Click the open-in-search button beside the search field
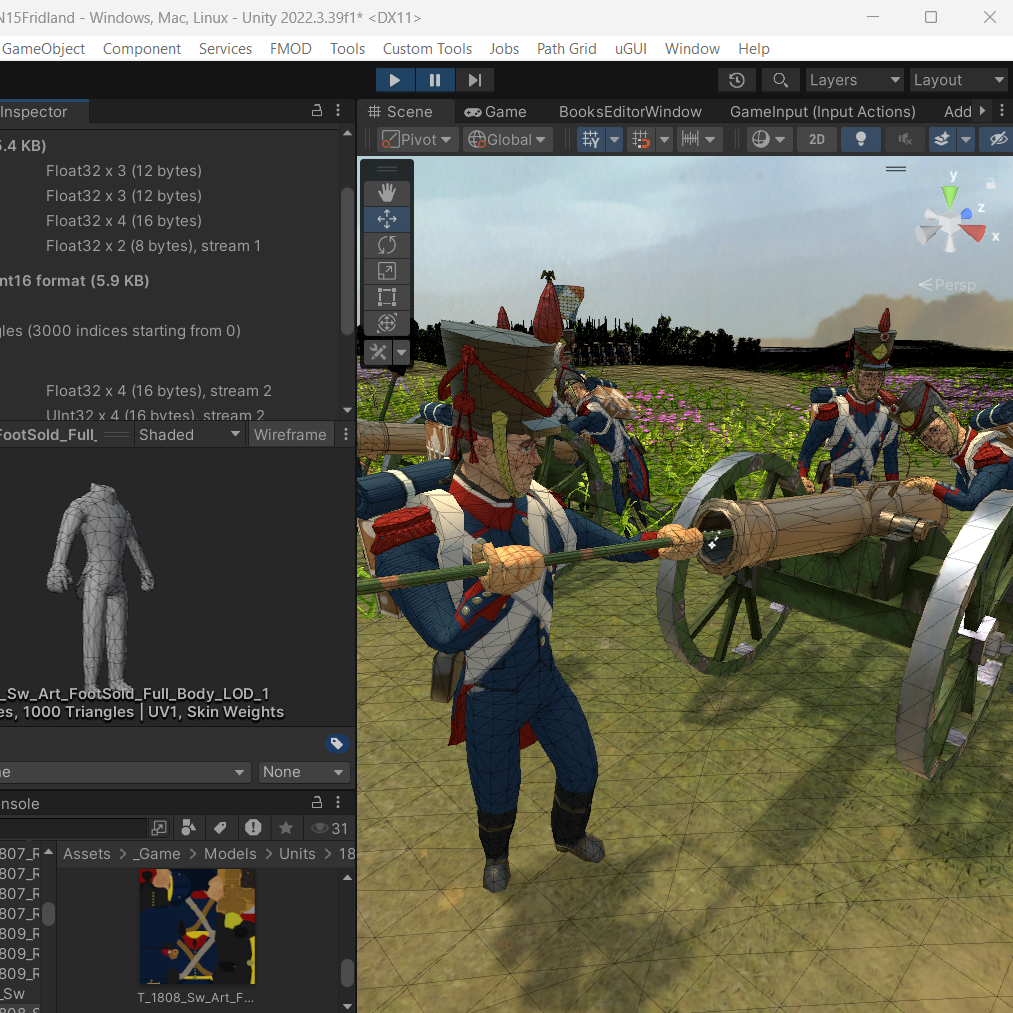Image resolution: width=1013 pixels, height=1013 pixels. [x=159, y=828]
